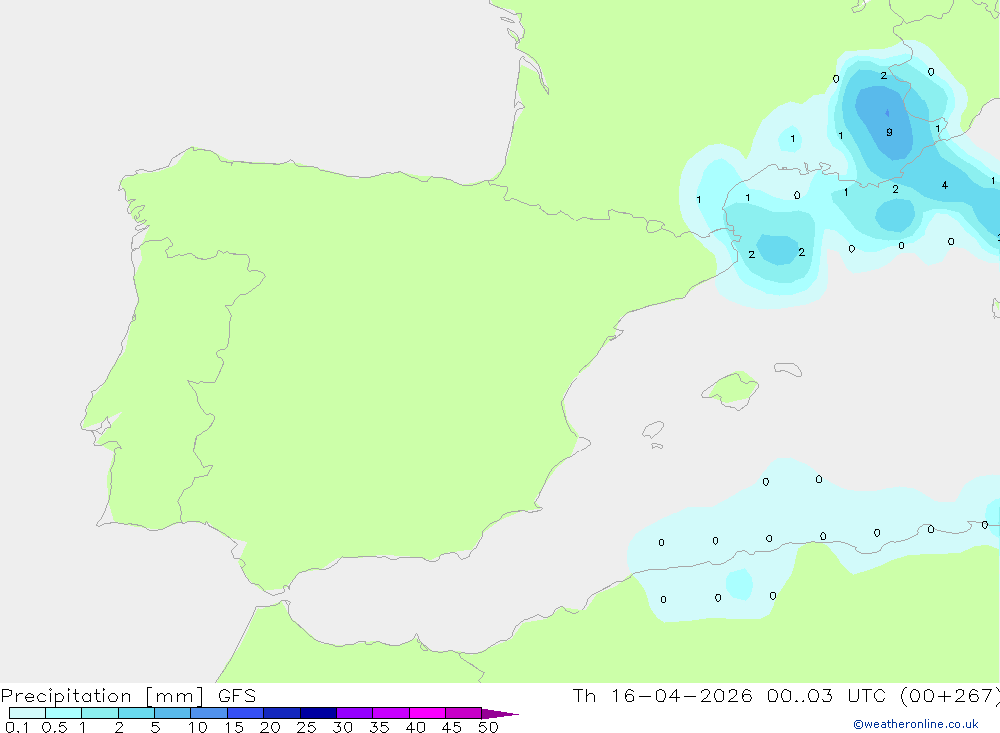The width and height of the screenshot is (1000, 733).
Task: Click the 30–35 mm violet legend swatch
Action: pyautogui.click(x=354, y=713)
